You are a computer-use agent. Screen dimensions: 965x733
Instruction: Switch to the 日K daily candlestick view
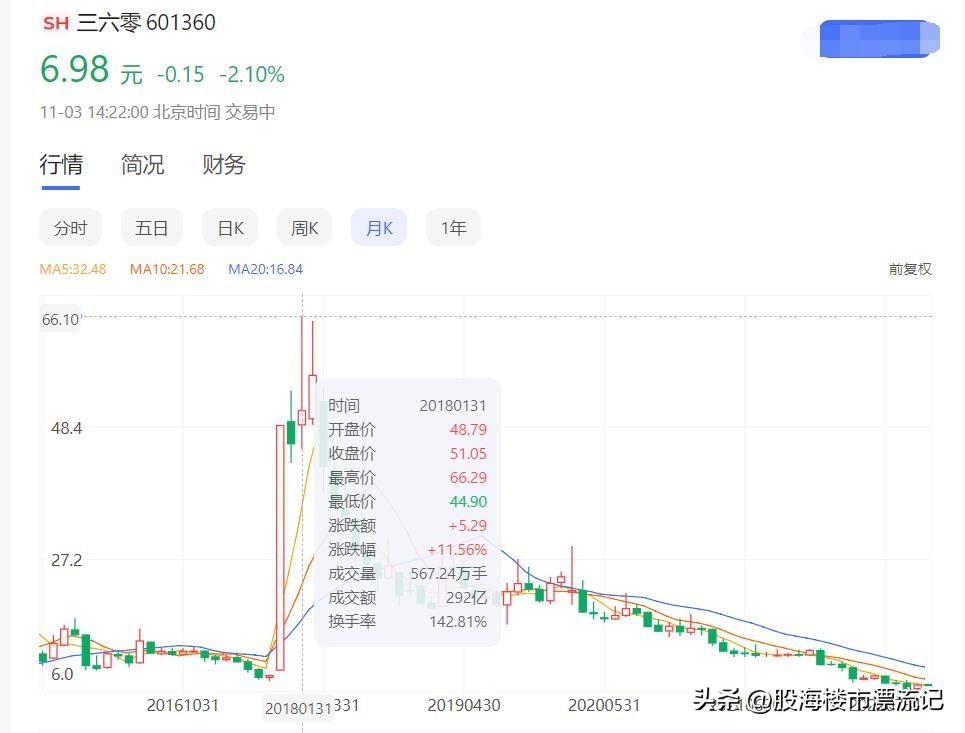pyautogui.click(x=229, y=227)
